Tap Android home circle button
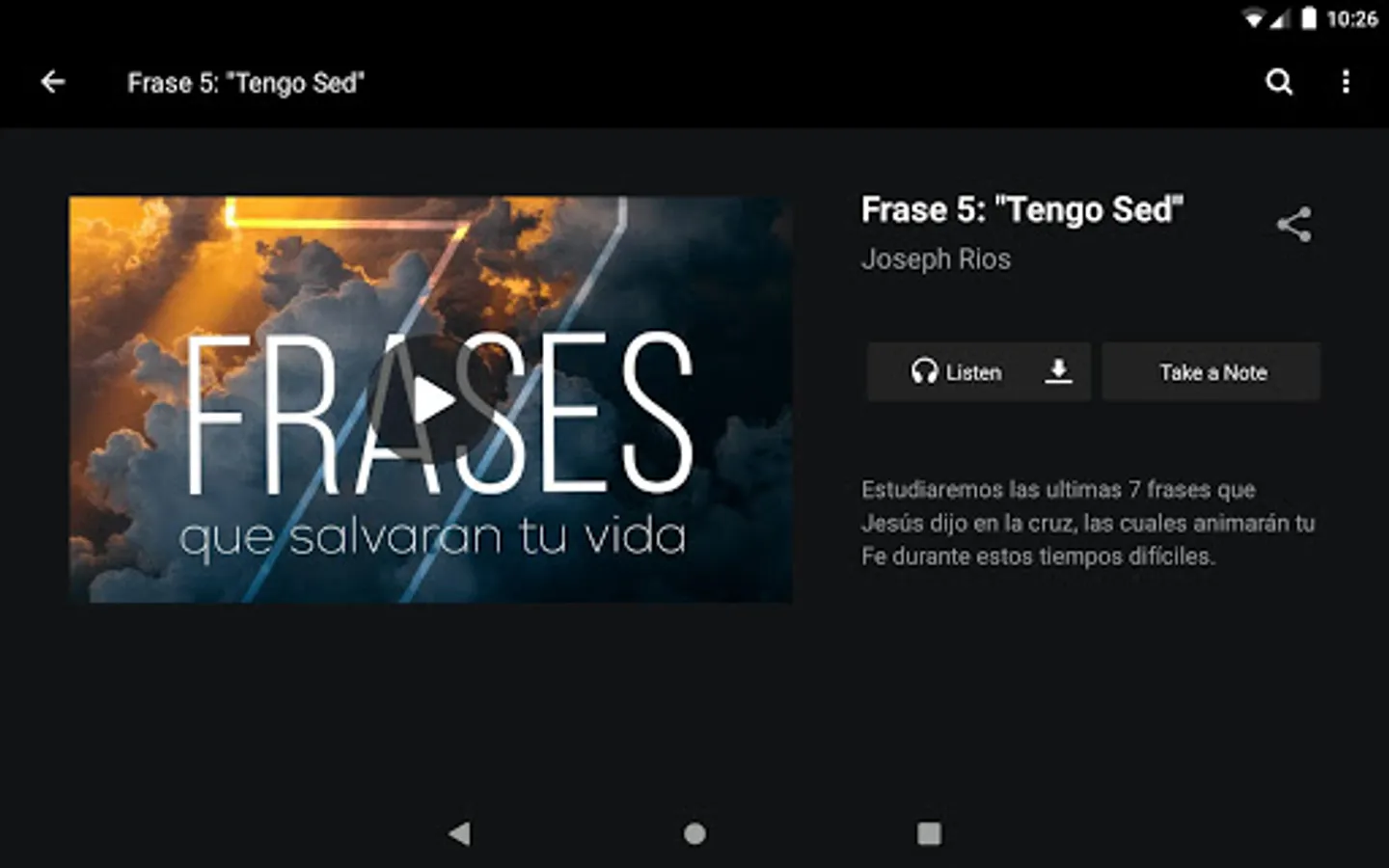1389x868 pixels. (694, 833)
